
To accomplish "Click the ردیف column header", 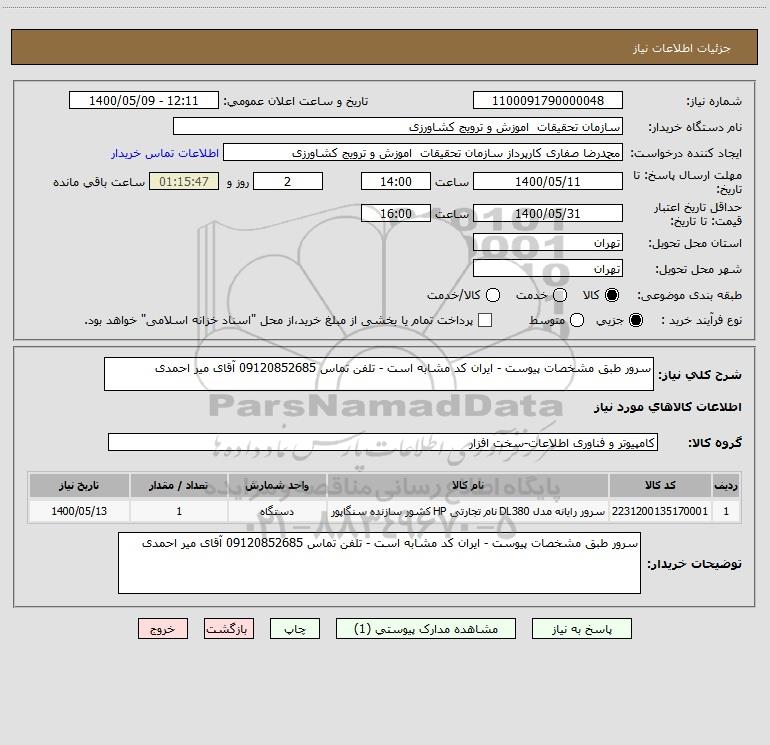I will click(x=726, y=485).
